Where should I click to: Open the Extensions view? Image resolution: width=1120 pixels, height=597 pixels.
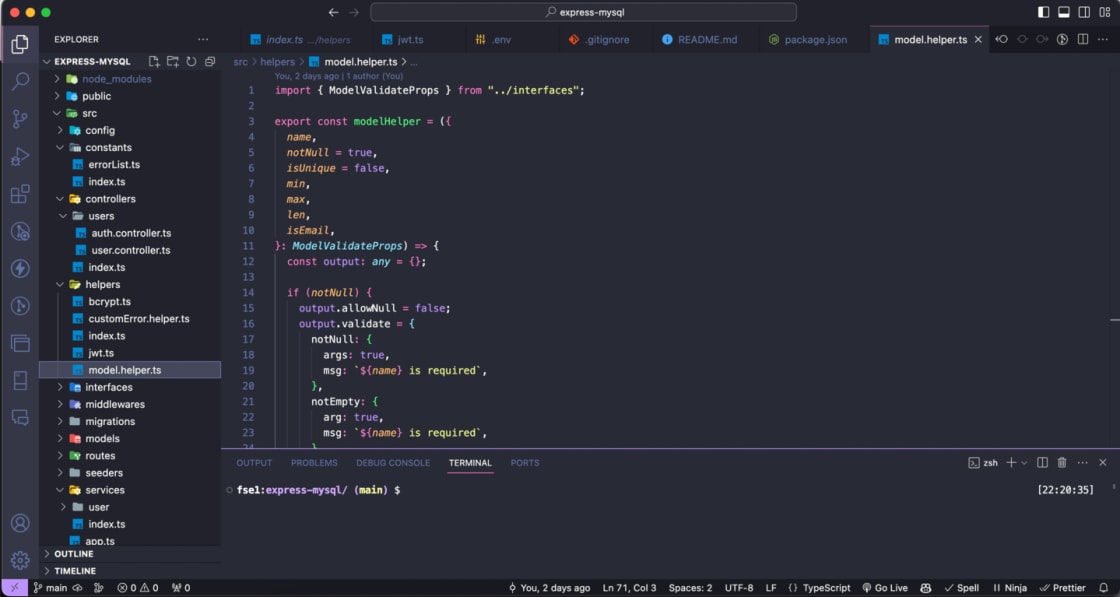pyautogui.click(x=20, y=194)
